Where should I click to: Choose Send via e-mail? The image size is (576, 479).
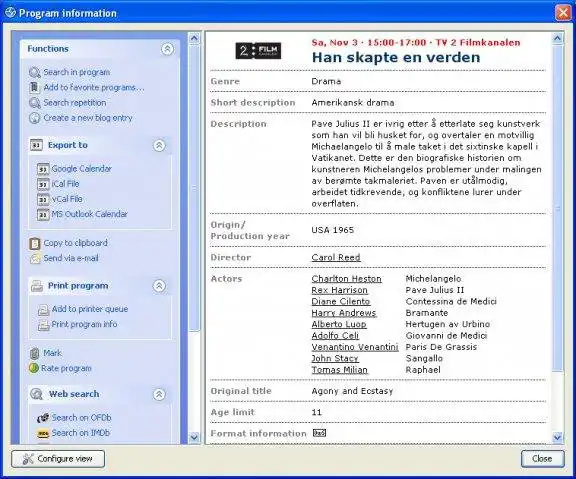[71, 258]
